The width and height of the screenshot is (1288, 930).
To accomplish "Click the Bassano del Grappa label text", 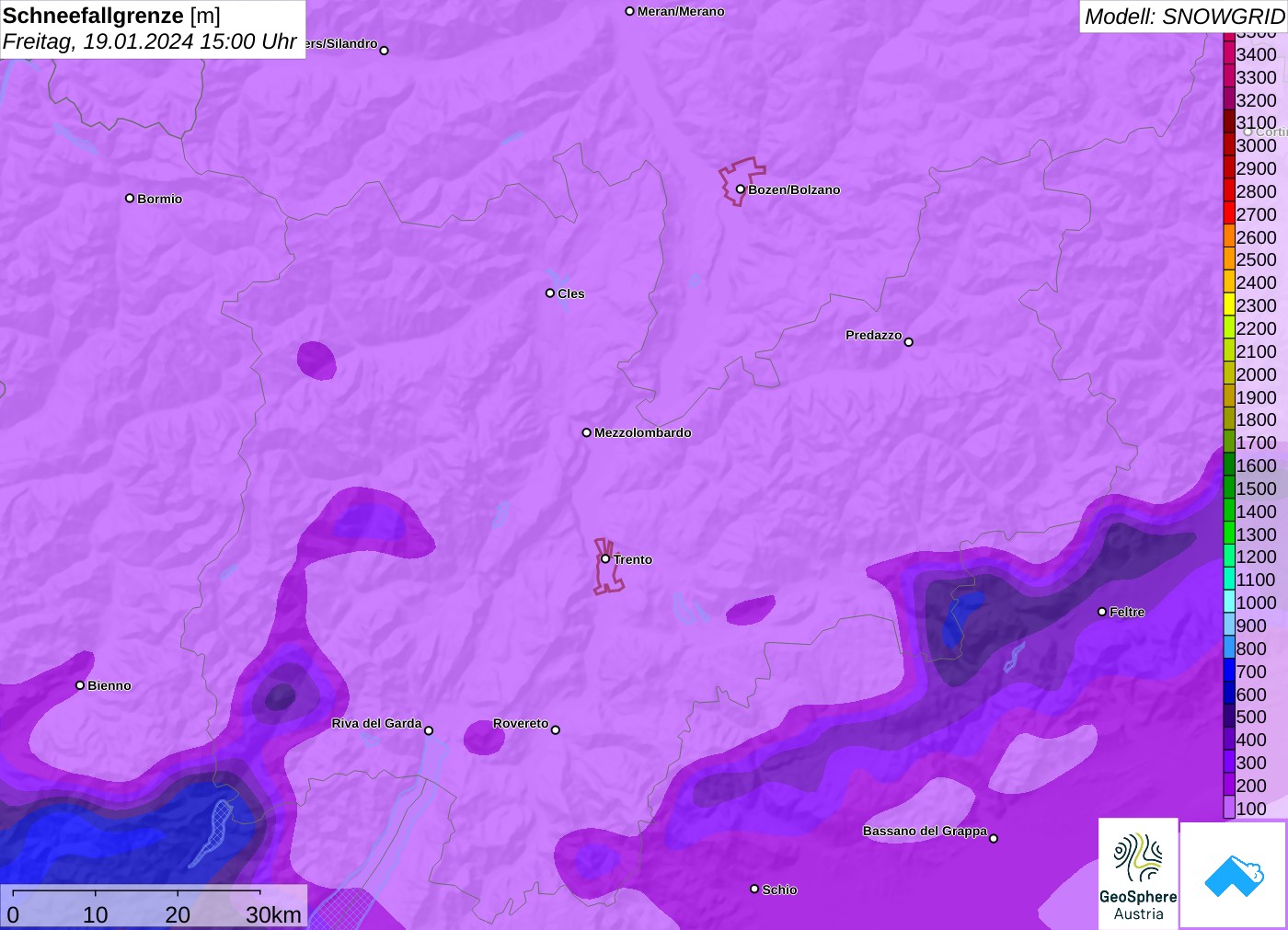I will [x=925, y=831].
